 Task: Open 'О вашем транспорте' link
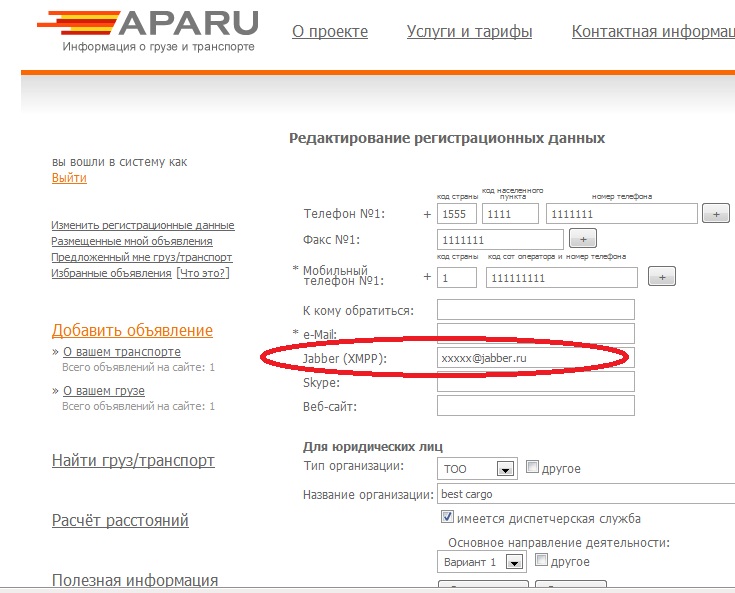[x=122, y=352]
